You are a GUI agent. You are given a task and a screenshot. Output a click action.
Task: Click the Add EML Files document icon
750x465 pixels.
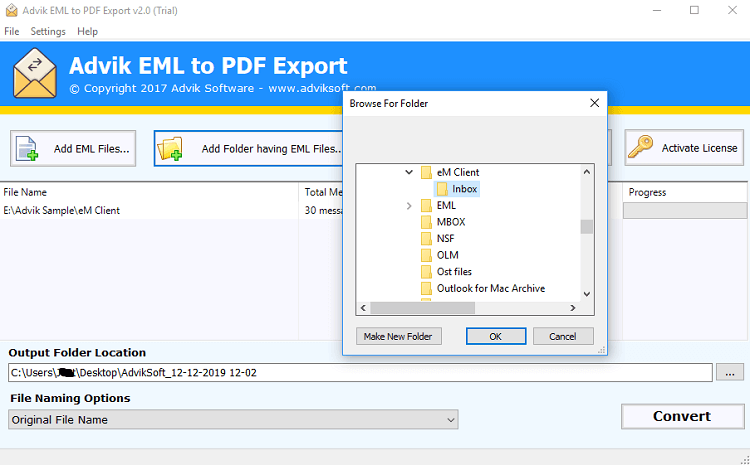pos(27,148)
